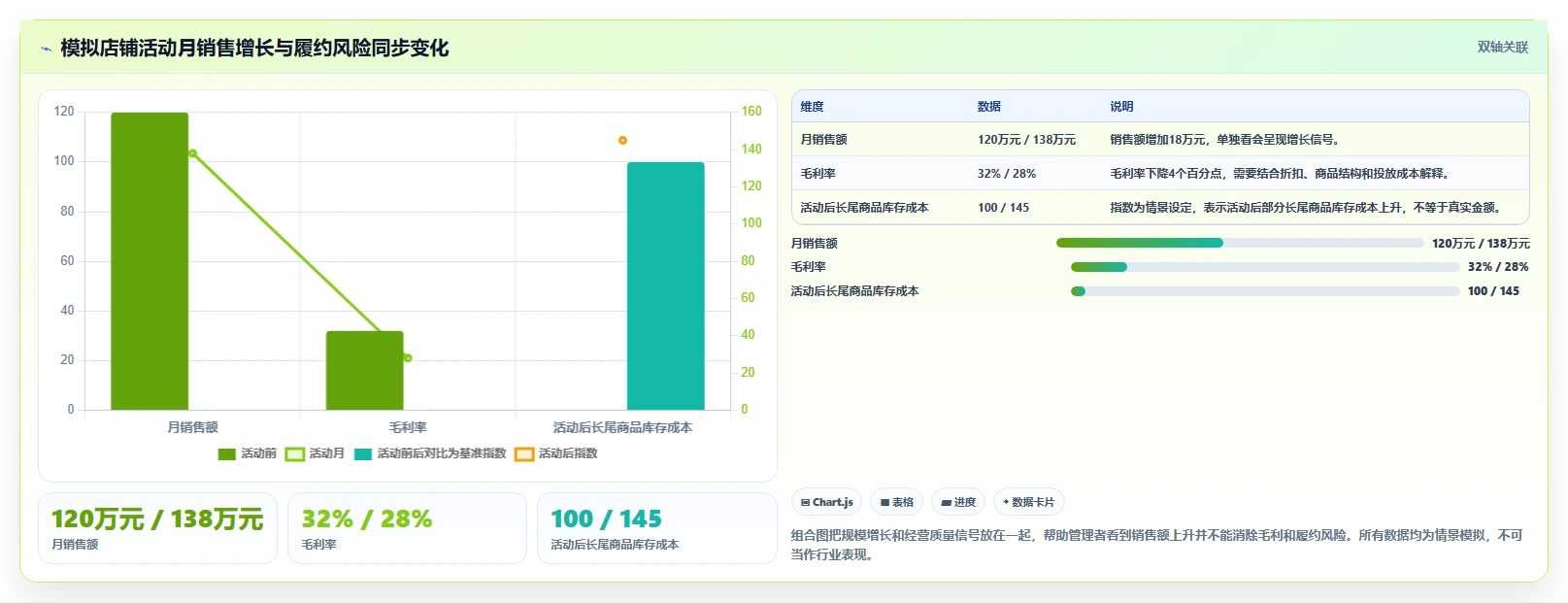1568x603 pixels.
Task: Click the orange 活动后指数 data point
Action: [622, 141]
